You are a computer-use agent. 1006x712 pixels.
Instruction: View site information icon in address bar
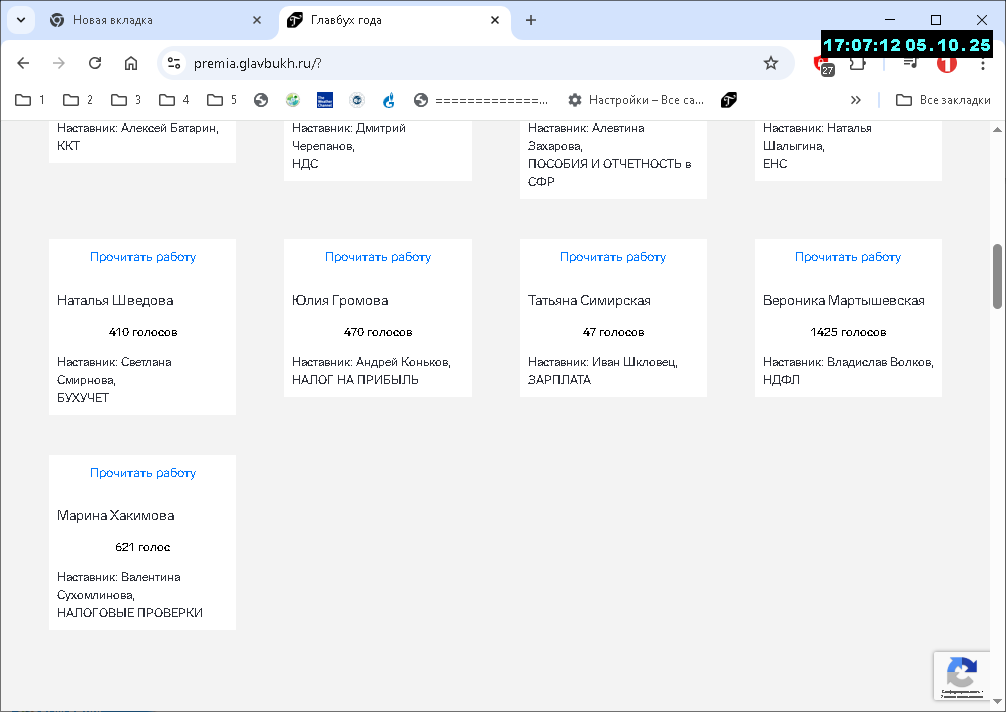[x=174, y=63]
